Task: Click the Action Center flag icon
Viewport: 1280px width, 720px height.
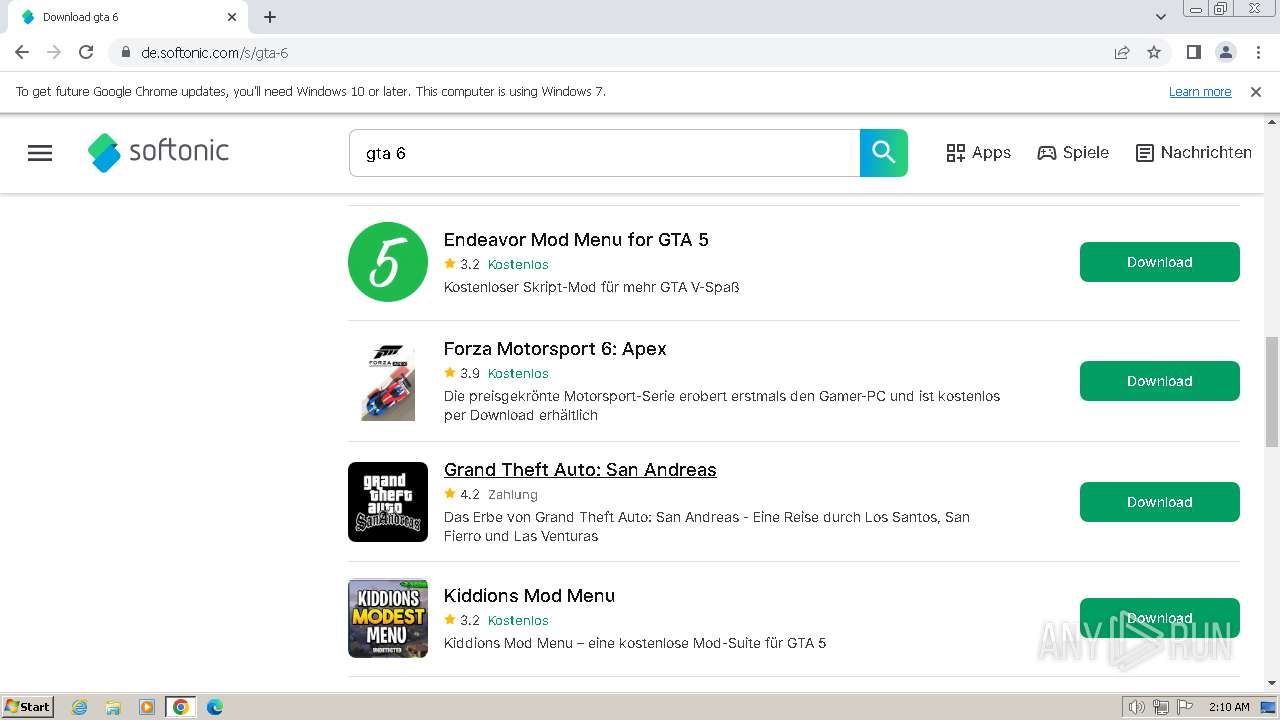Action: [x=1185, y=707]
